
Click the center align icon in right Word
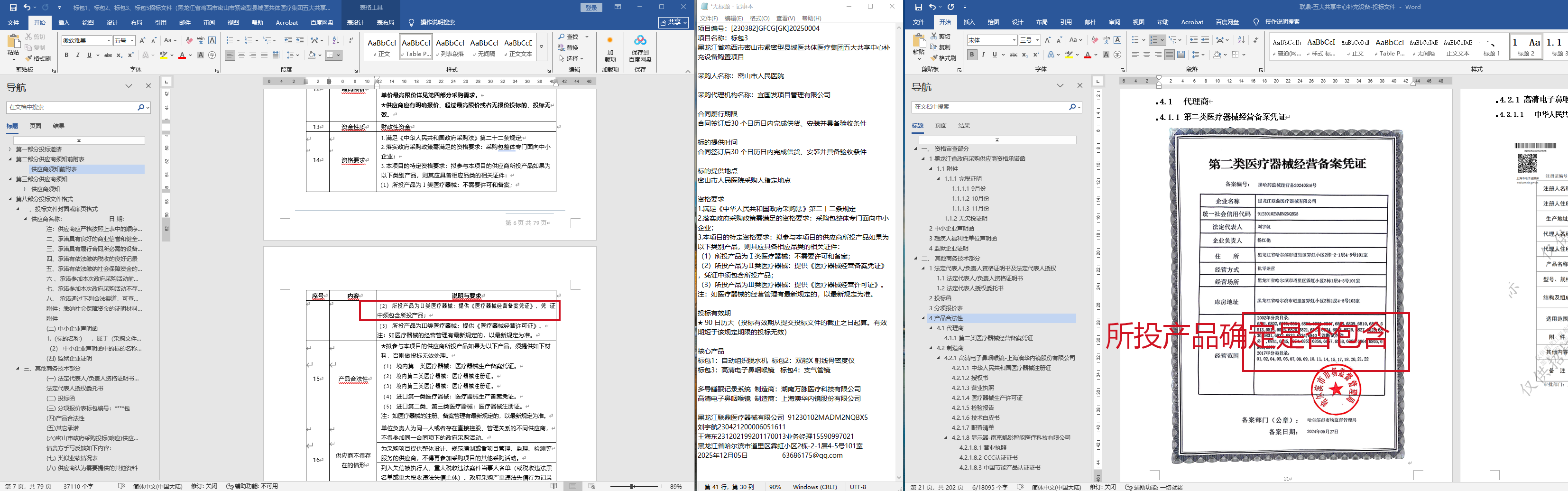[x=1146, y=54]
